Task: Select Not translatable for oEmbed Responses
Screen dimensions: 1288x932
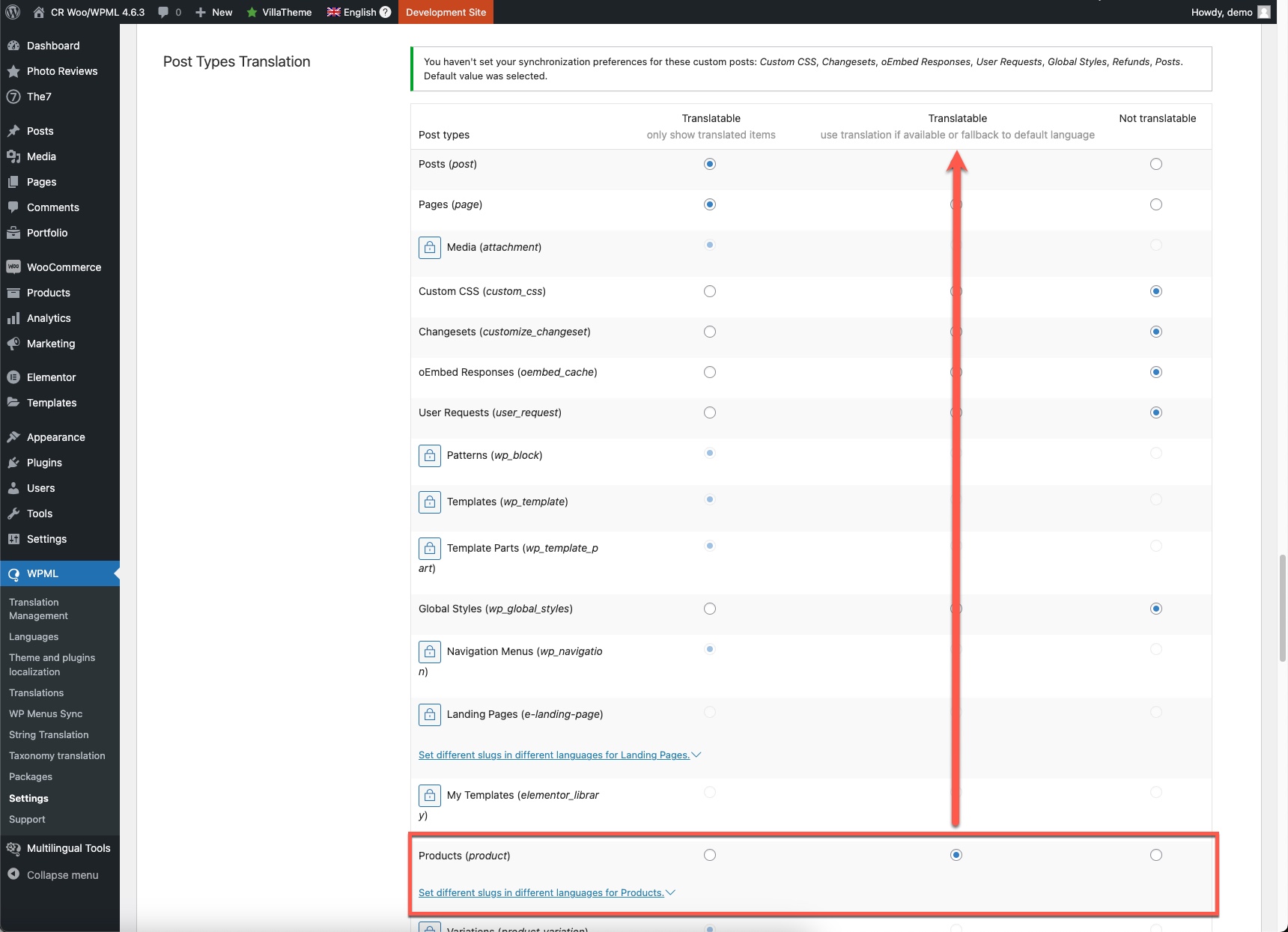Action: click(x=1156, y=372)
